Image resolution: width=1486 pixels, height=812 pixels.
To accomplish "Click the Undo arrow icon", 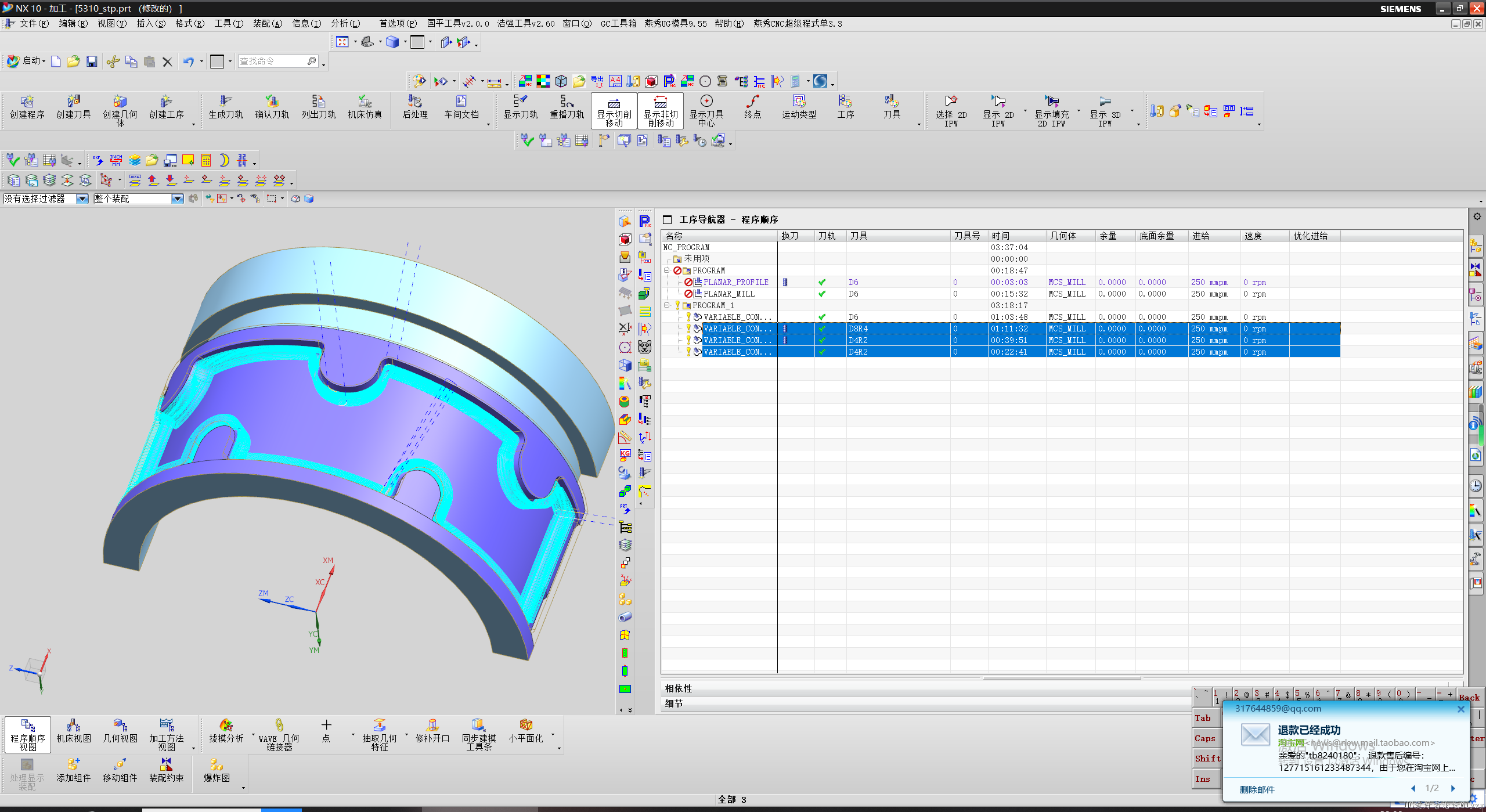I will tap(188, 62).
